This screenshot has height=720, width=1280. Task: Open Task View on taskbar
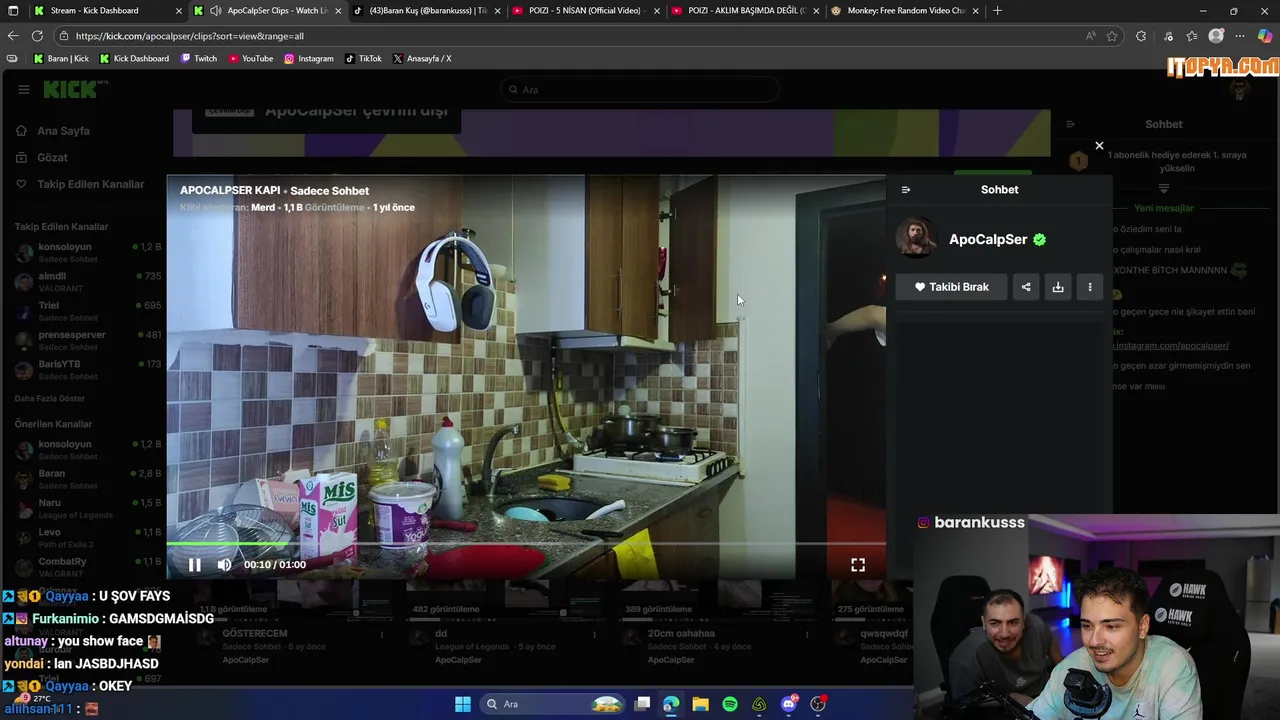tap(642, 704)
